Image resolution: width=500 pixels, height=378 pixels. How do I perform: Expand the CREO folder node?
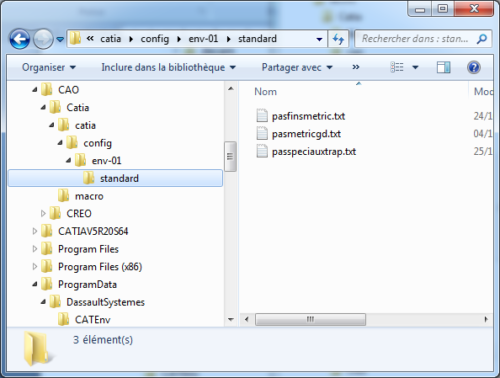pyautogui.click(x=43, y=213)
